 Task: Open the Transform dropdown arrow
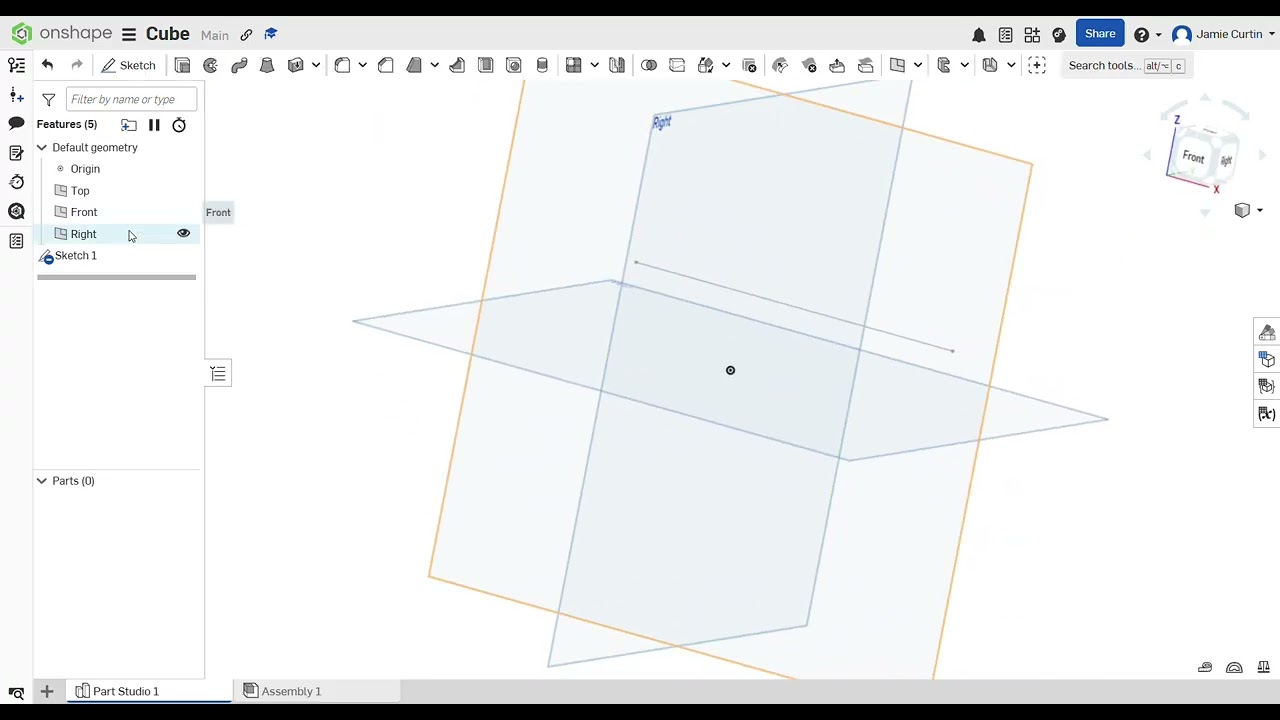tap(726, 65)
